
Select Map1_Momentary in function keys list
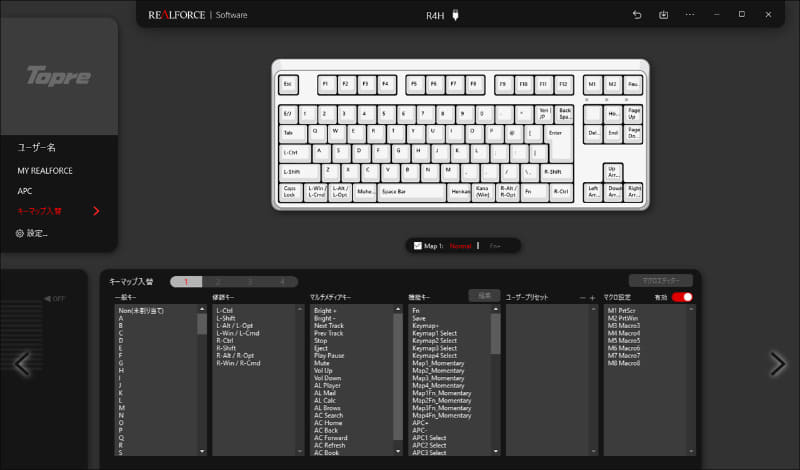point(438,363)
